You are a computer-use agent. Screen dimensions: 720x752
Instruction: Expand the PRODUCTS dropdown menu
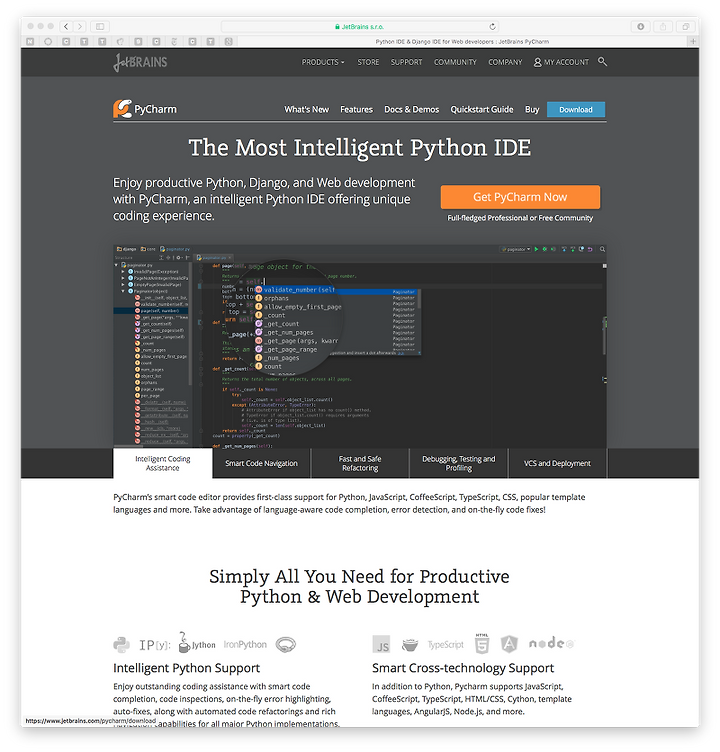click(x=323, y=62)
